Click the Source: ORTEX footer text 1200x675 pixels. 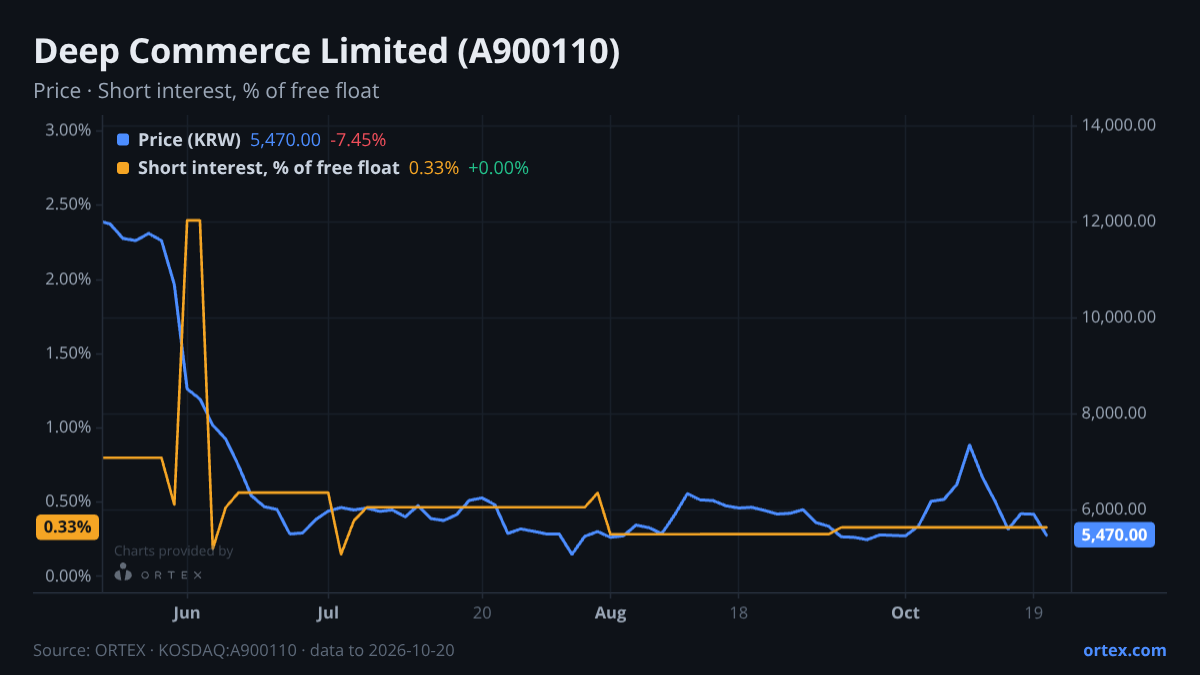coord(243,650)
